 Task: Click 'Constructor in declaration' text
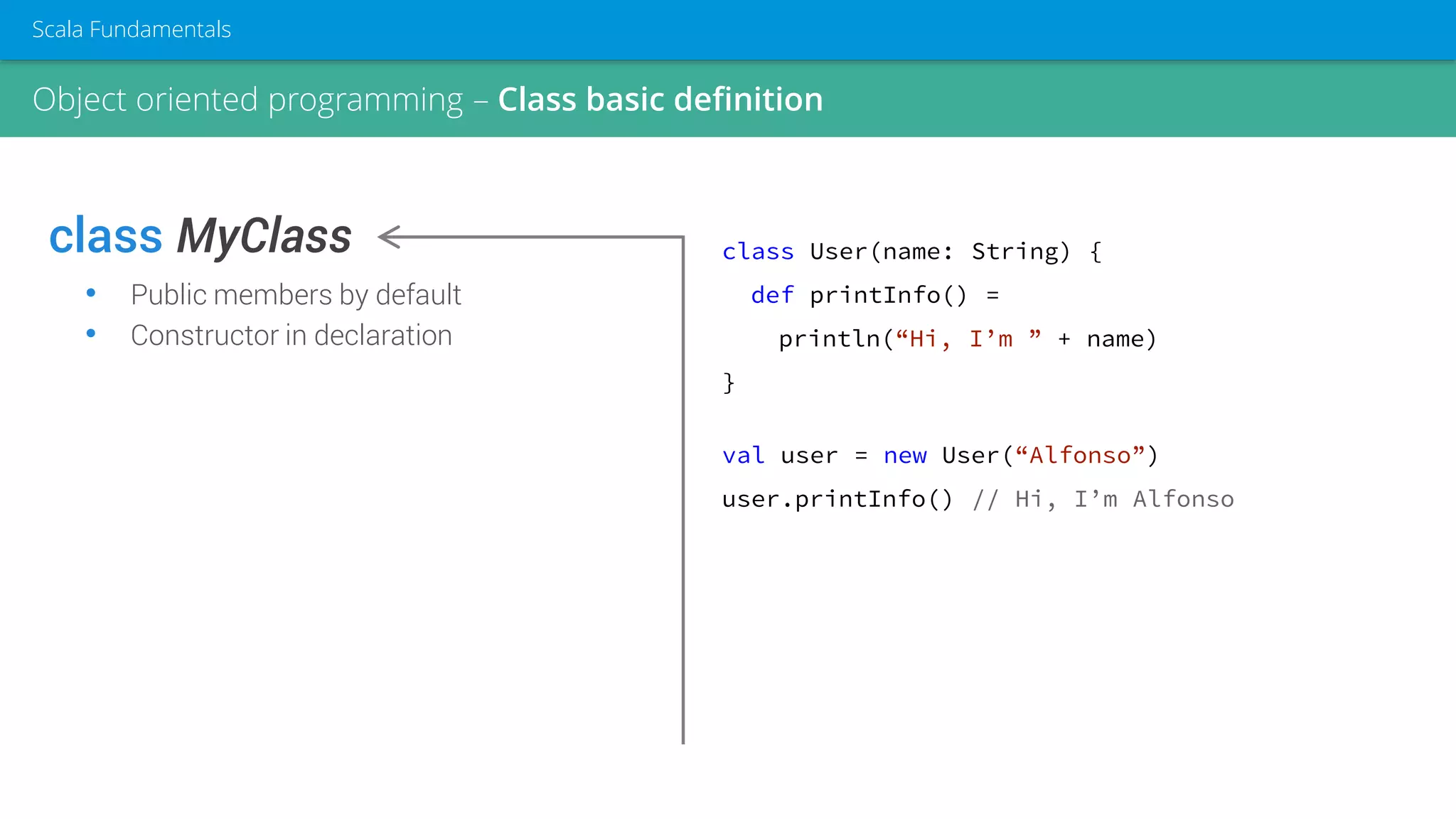coord(291,335)
